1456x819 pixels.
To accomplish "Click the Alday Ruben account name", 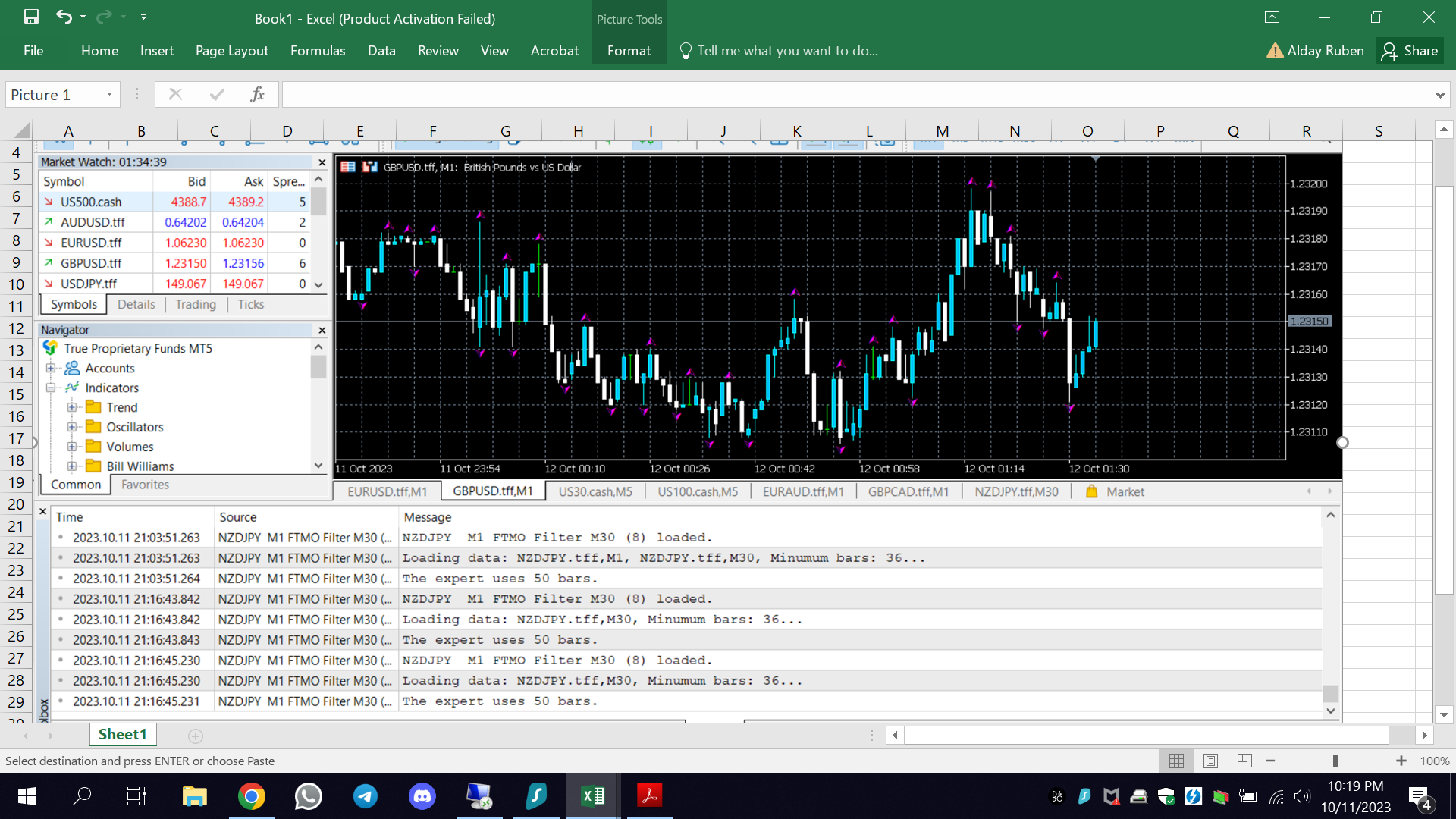I will click(x=1326, y=51).
